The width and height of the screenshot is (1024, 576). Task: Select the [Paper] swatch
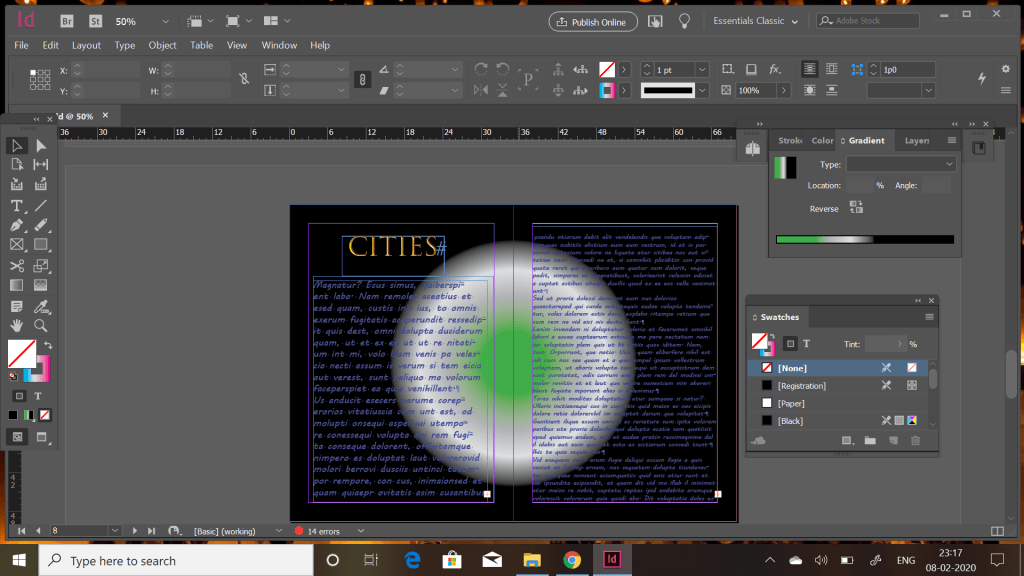tap(791, 403)
